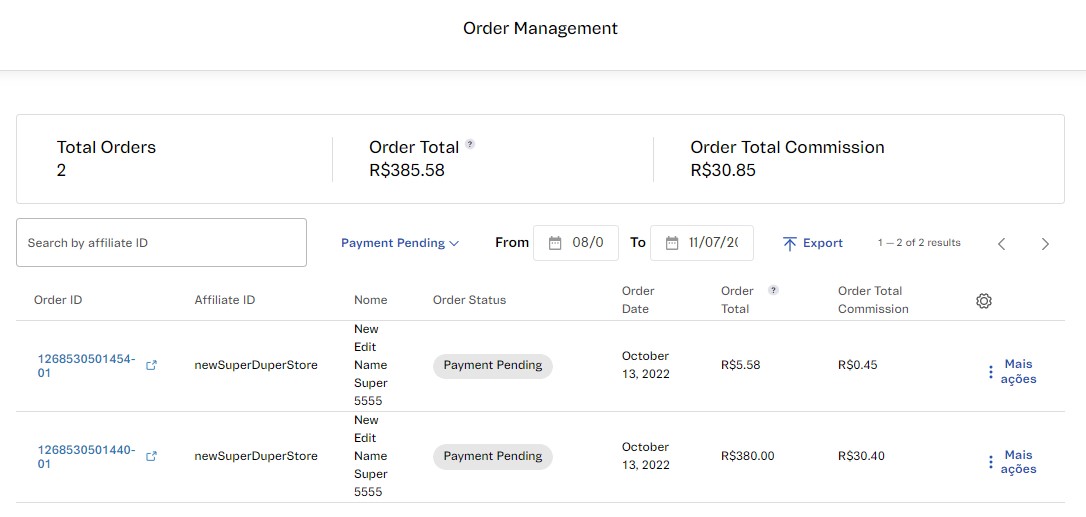
Task: Open external link icon for order 1268530501440-01
Action: pyautogui.click(x=152, y=457)
